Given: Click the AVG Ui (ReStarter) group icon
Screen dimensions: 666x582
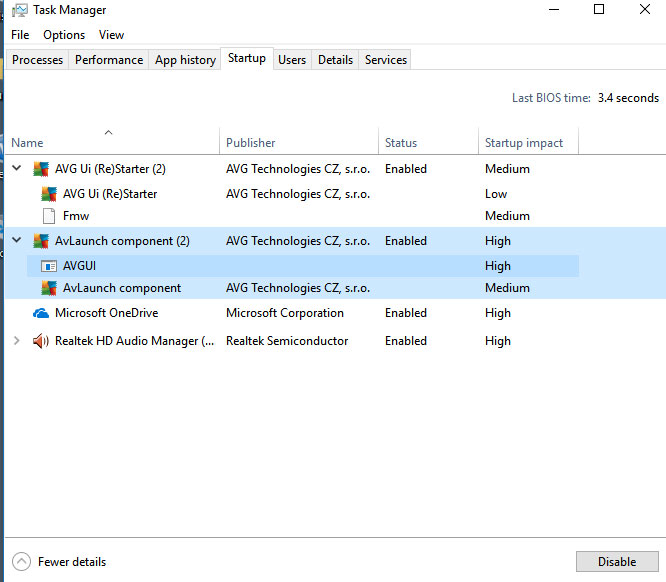Looking at the screenshot, I should coord(41,169).
